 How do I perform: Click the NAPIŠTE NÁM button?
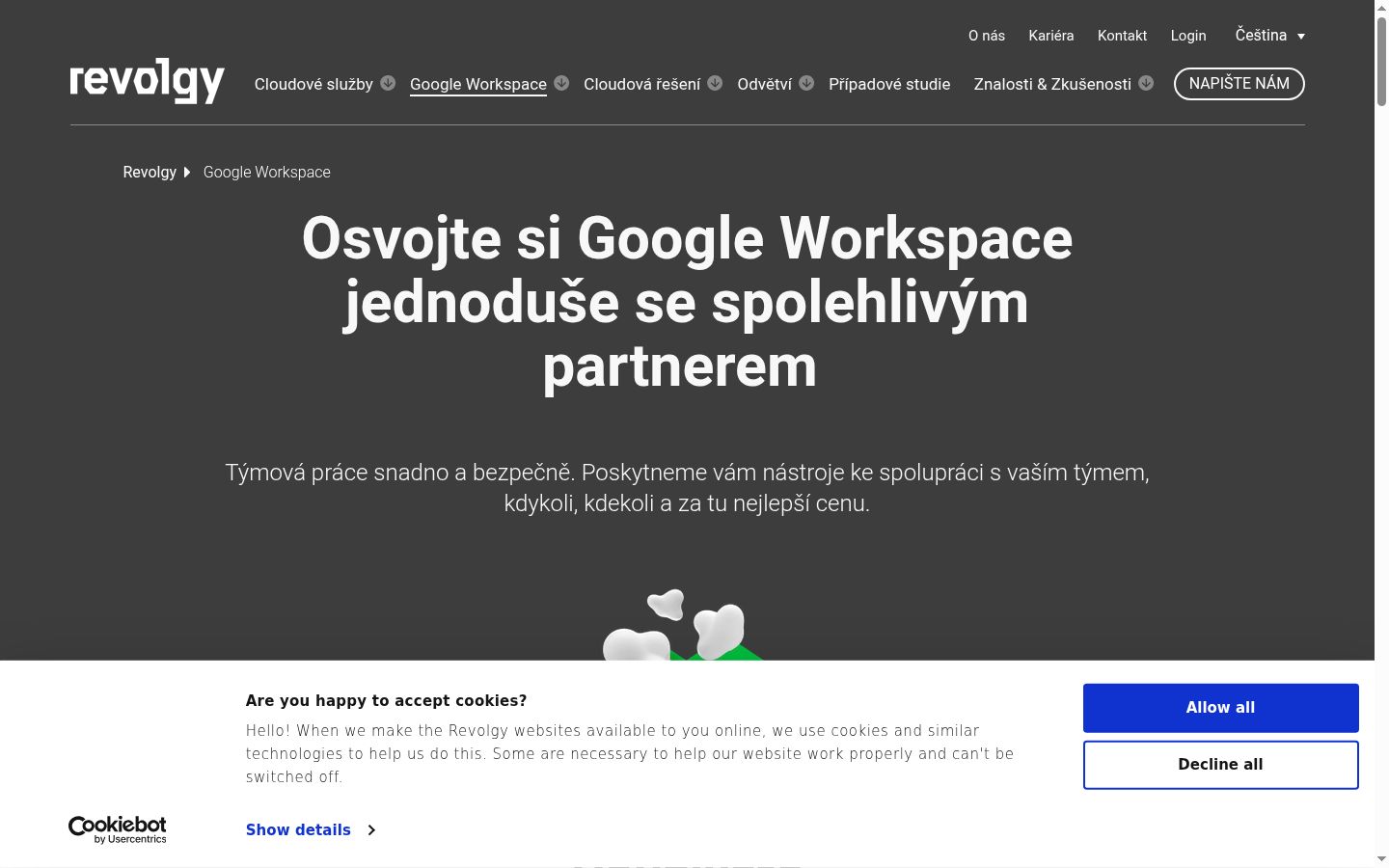click(1239, 84)
